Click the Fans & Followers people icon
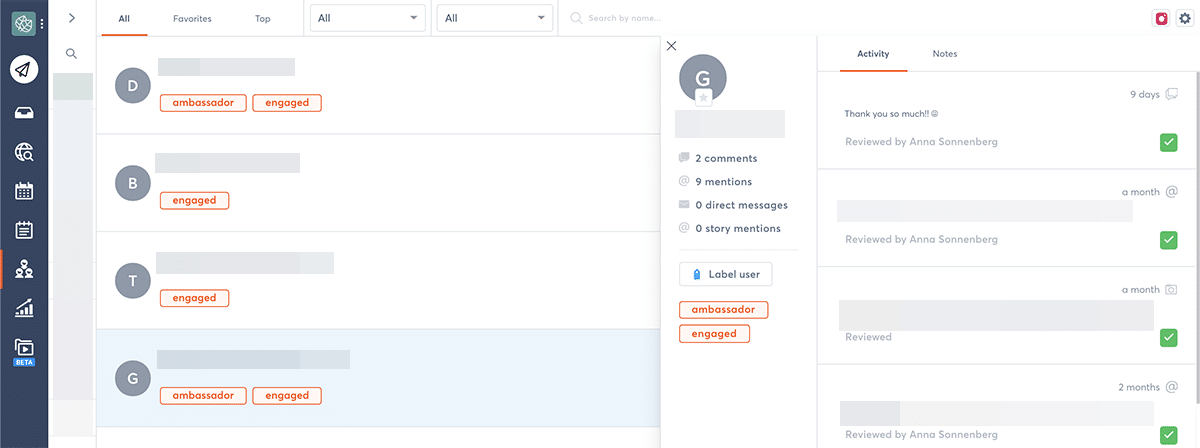 click(24, 269)
